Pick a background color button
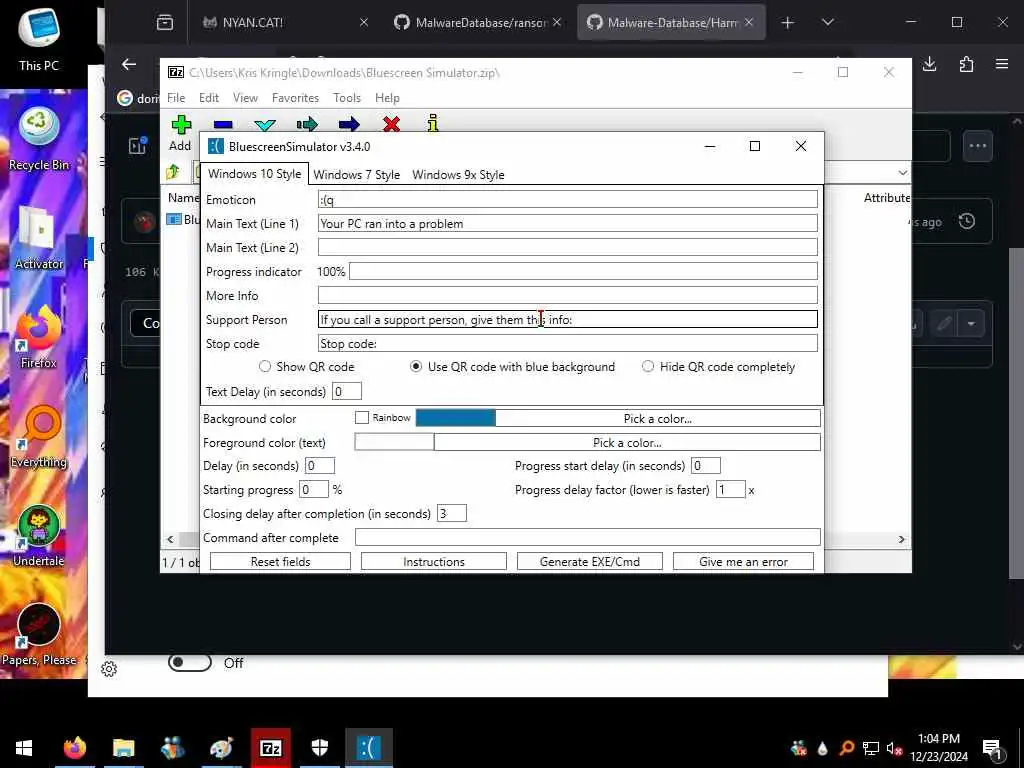This screenshot has height=768, width=1024. click(658, 419)
